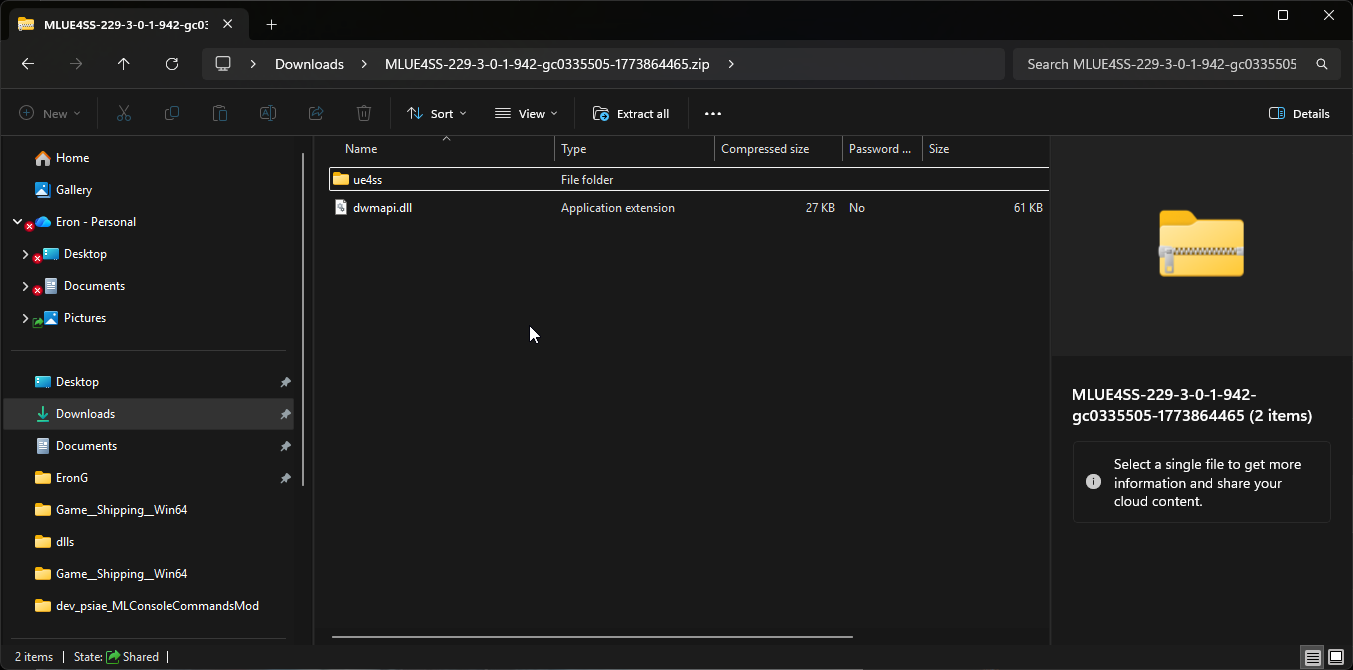Go back to previous folder
The height and width of the screenshot is (670, 1353).
pos(28,64)
